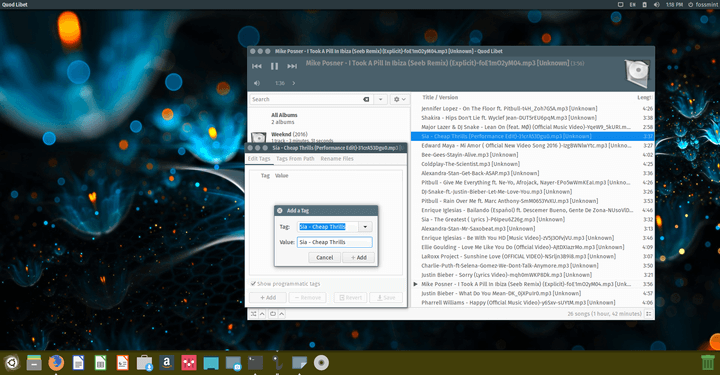The width and height of the screenshot is (720, 375).
Task: Switch to the Tags From Path tab
Action: pyautogui.click(x=295, y=159)
